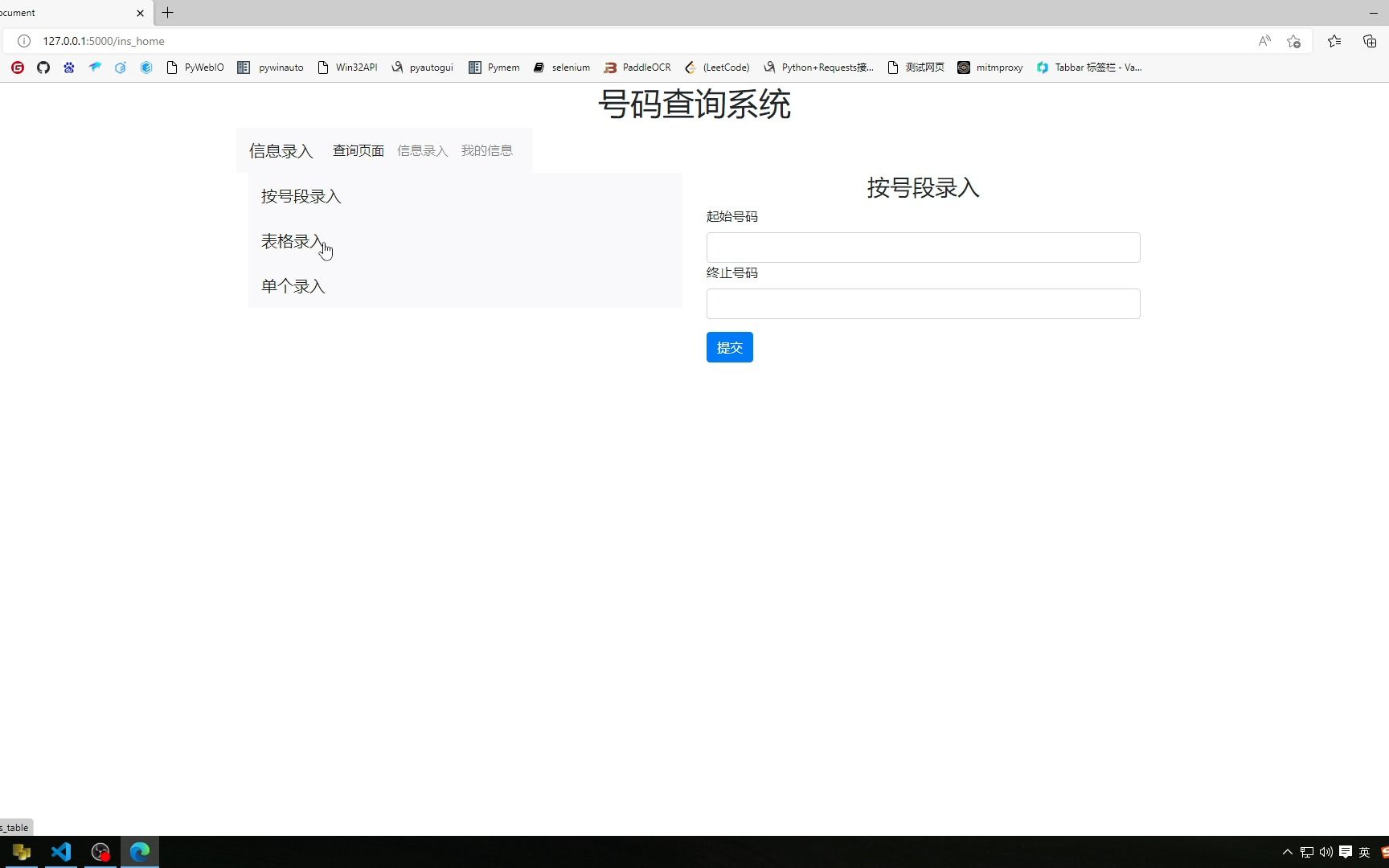Viewport: 1389px width, 868px height.
Task: Open the LeetCode bookmark
Action: (717, 68)
